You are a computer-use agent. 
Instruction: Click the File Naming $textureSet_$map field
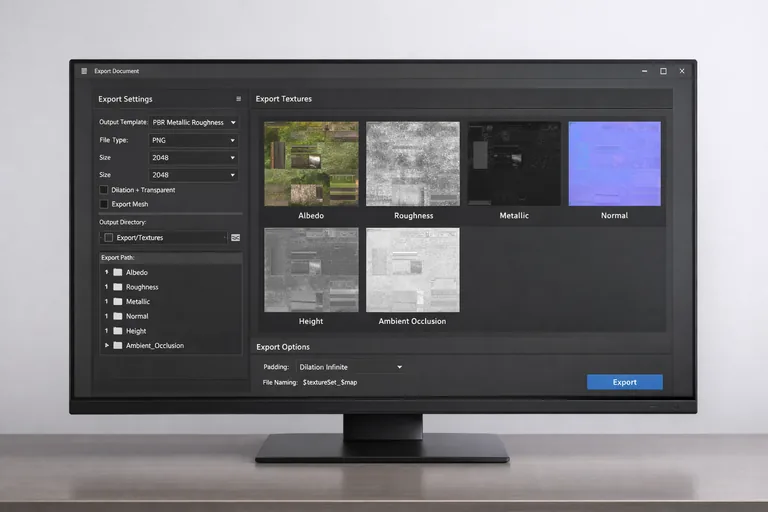[x=330, y=383]
